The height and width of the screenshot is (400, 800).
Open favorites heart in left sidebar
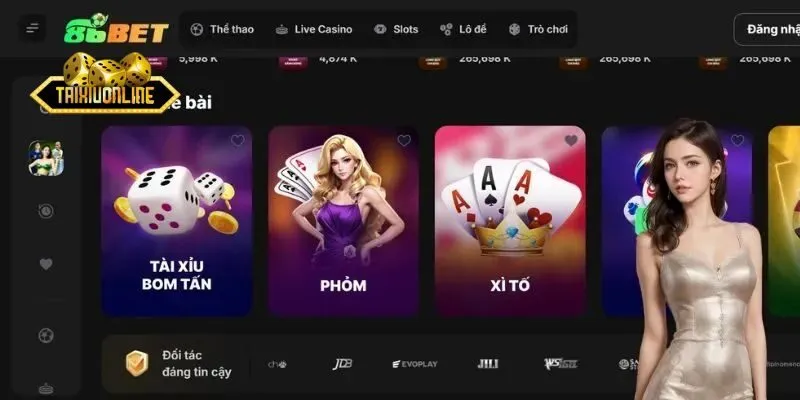[x=46, y=264]
